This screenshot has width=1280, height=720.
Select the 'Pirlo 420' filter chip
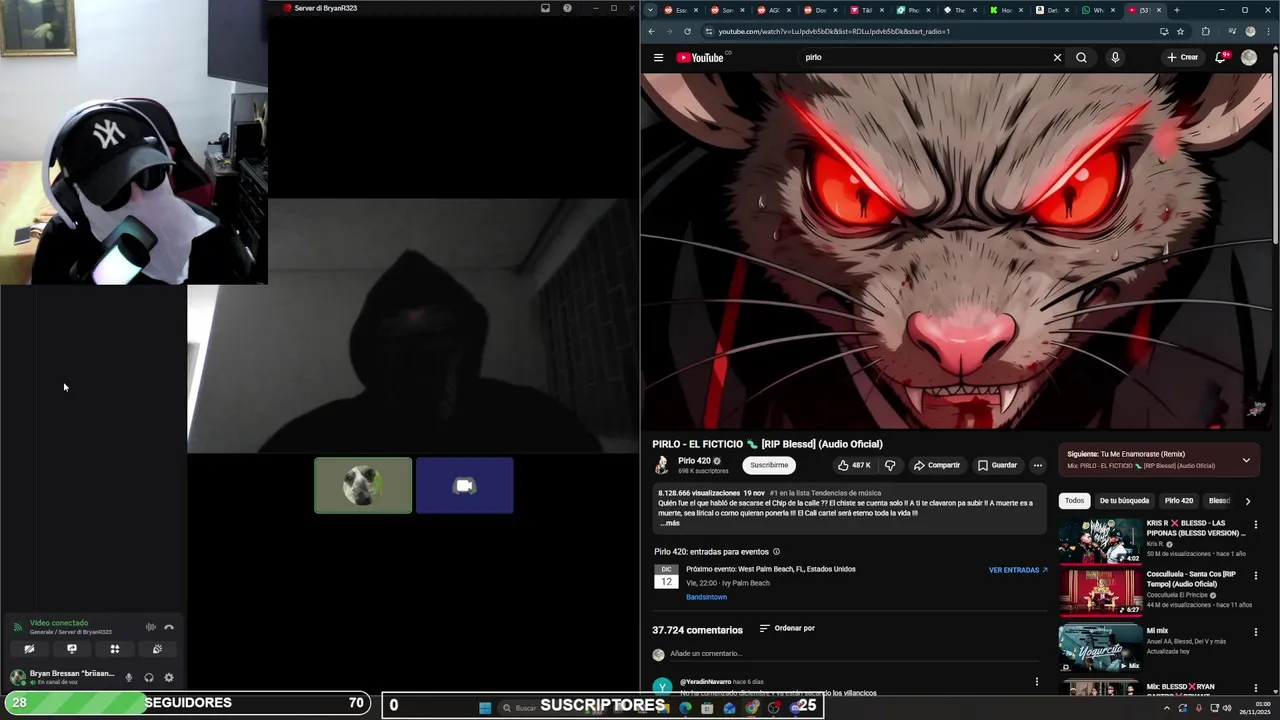coord(1179,500)
